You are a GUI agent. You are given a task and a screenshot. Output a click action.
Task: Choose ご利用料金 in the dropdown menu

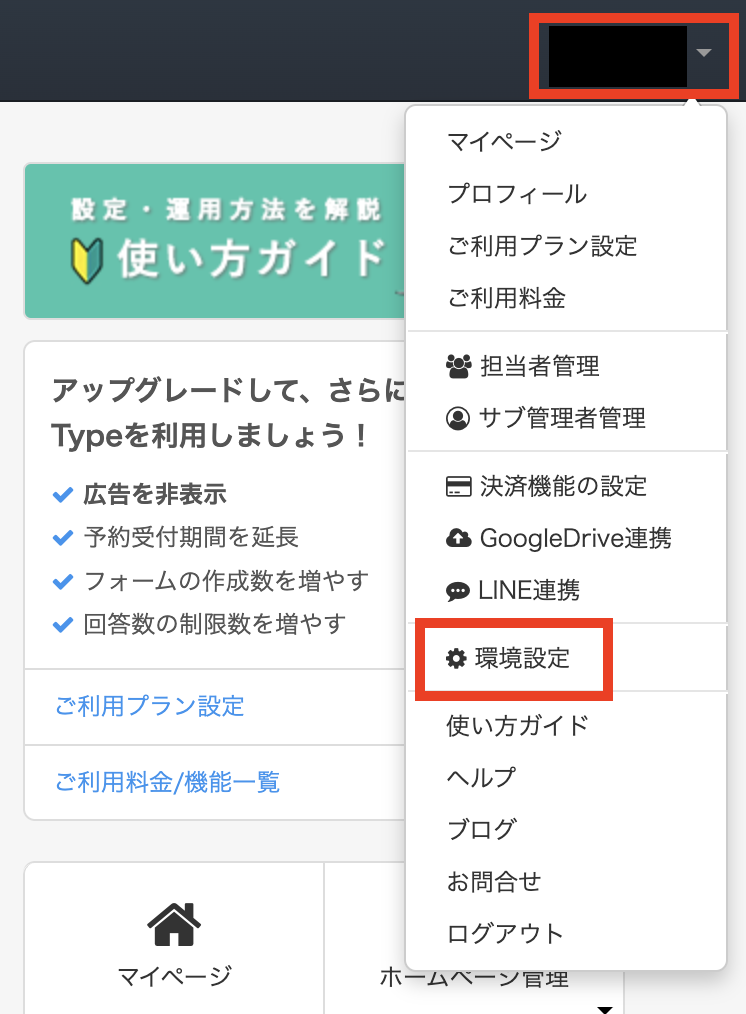[x=505, y=297]
